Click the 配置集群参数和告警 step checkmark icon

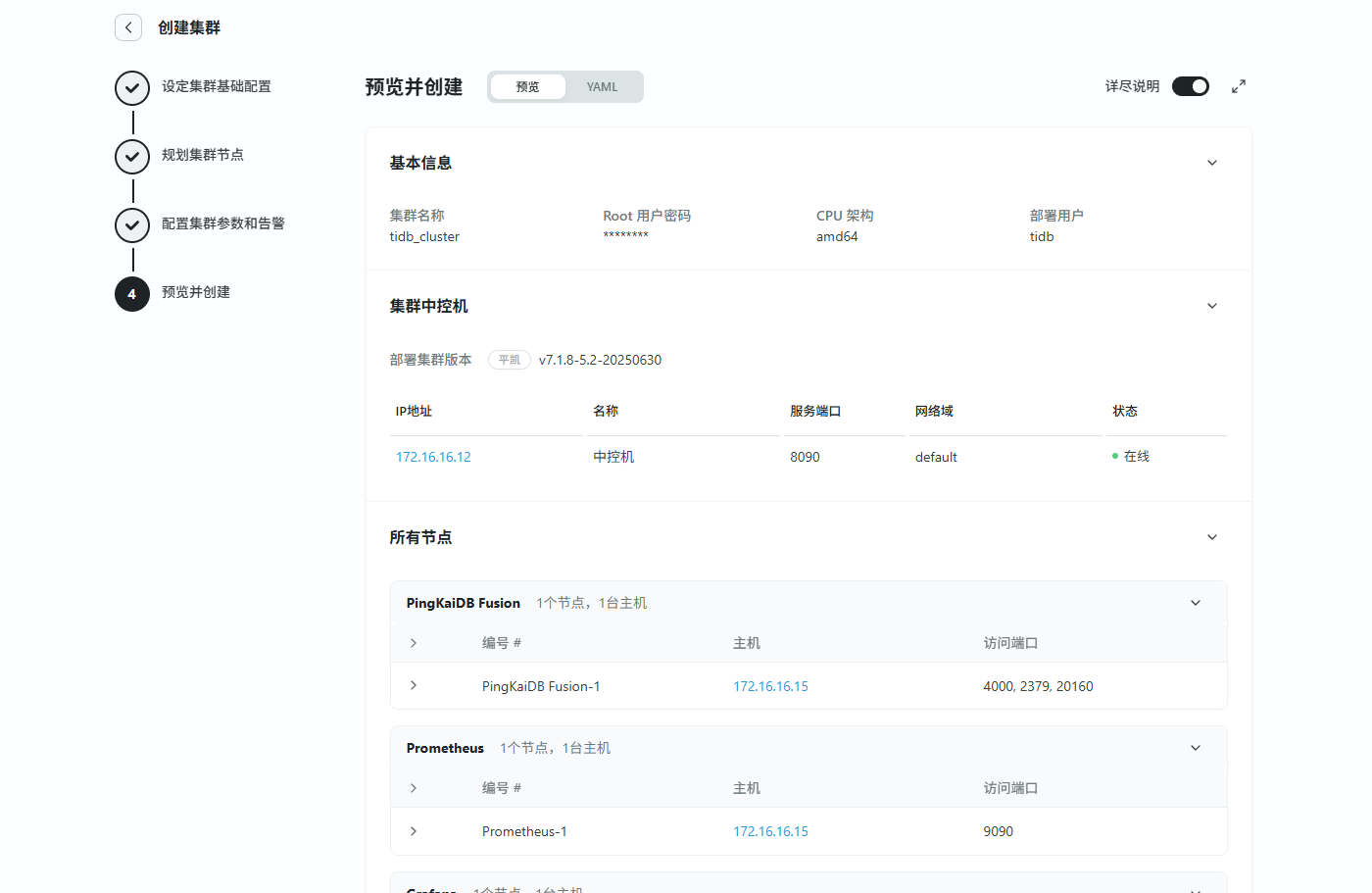click(x=132, y=225)
